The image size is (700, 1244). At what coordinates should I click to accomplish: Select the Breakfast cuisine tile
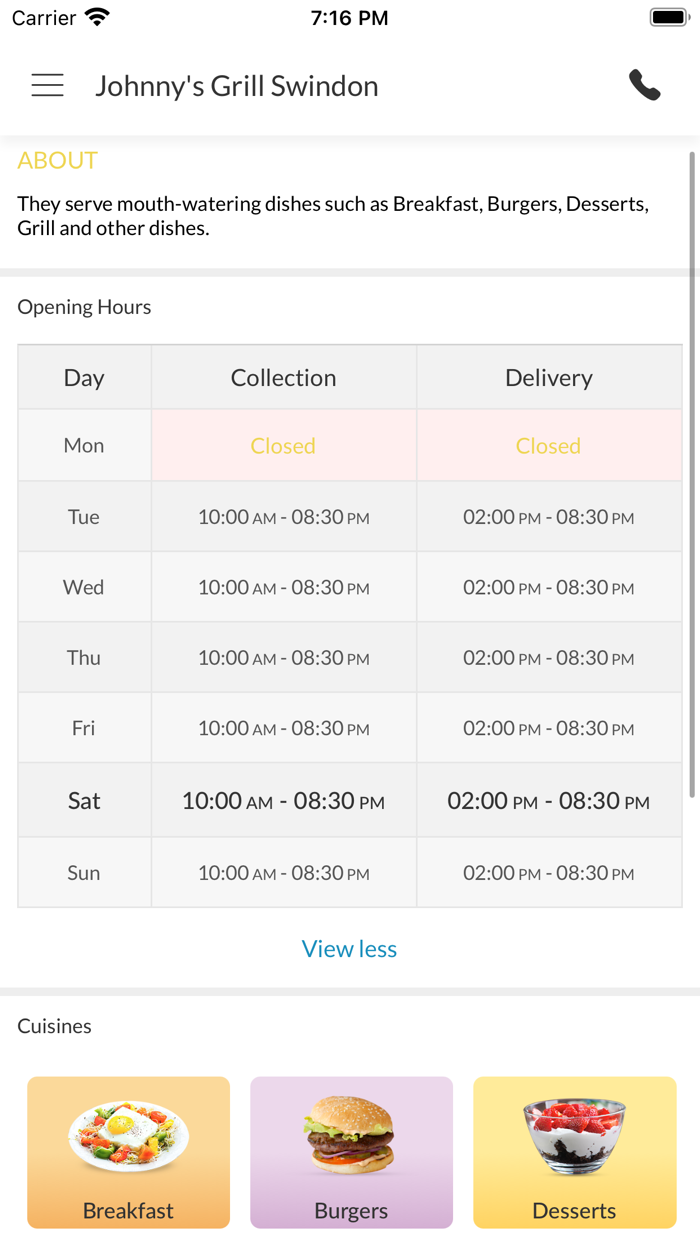point(128,1152)
